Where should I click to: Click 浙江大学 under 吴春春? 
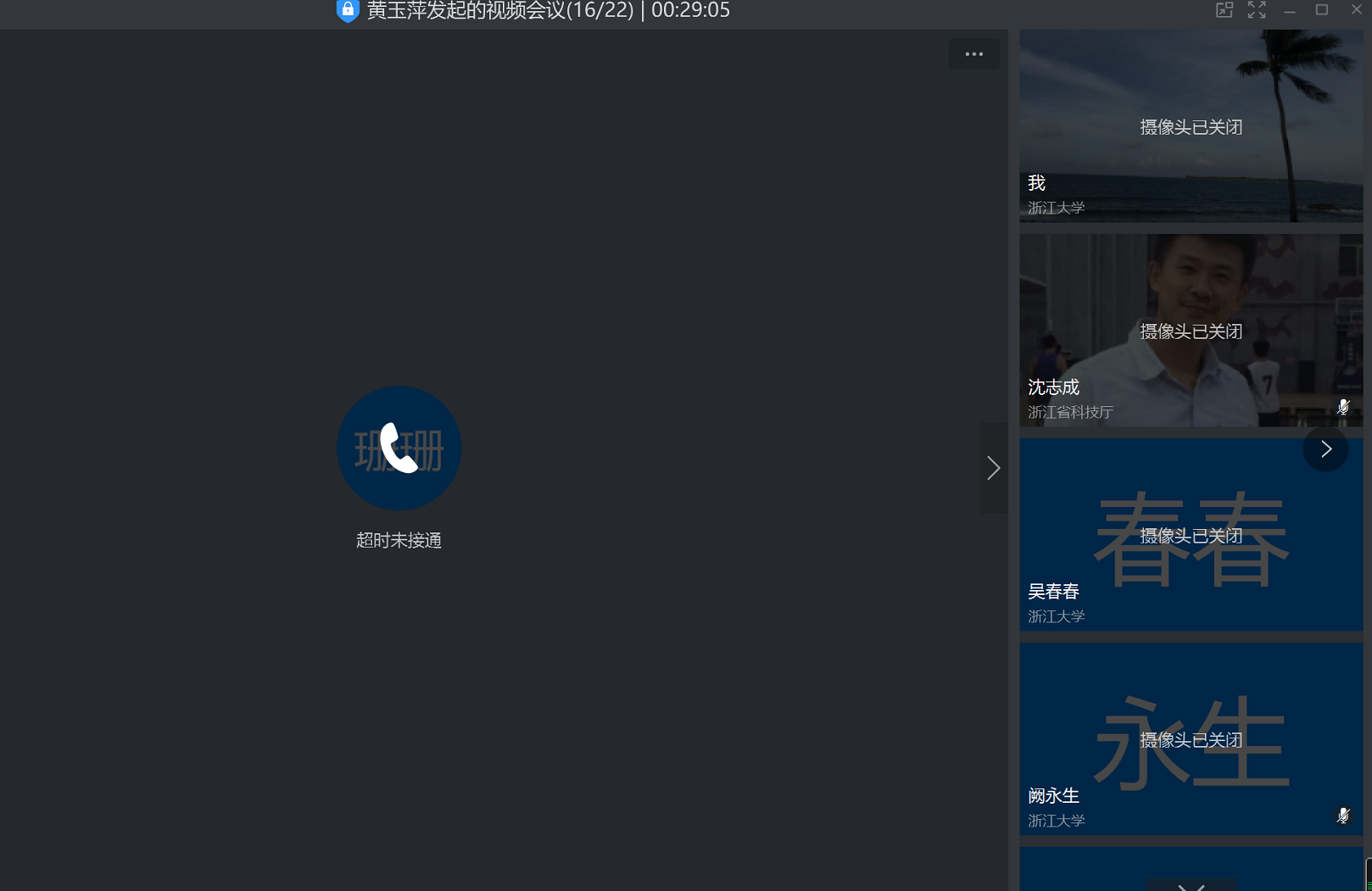click(x=1057, y=616)
